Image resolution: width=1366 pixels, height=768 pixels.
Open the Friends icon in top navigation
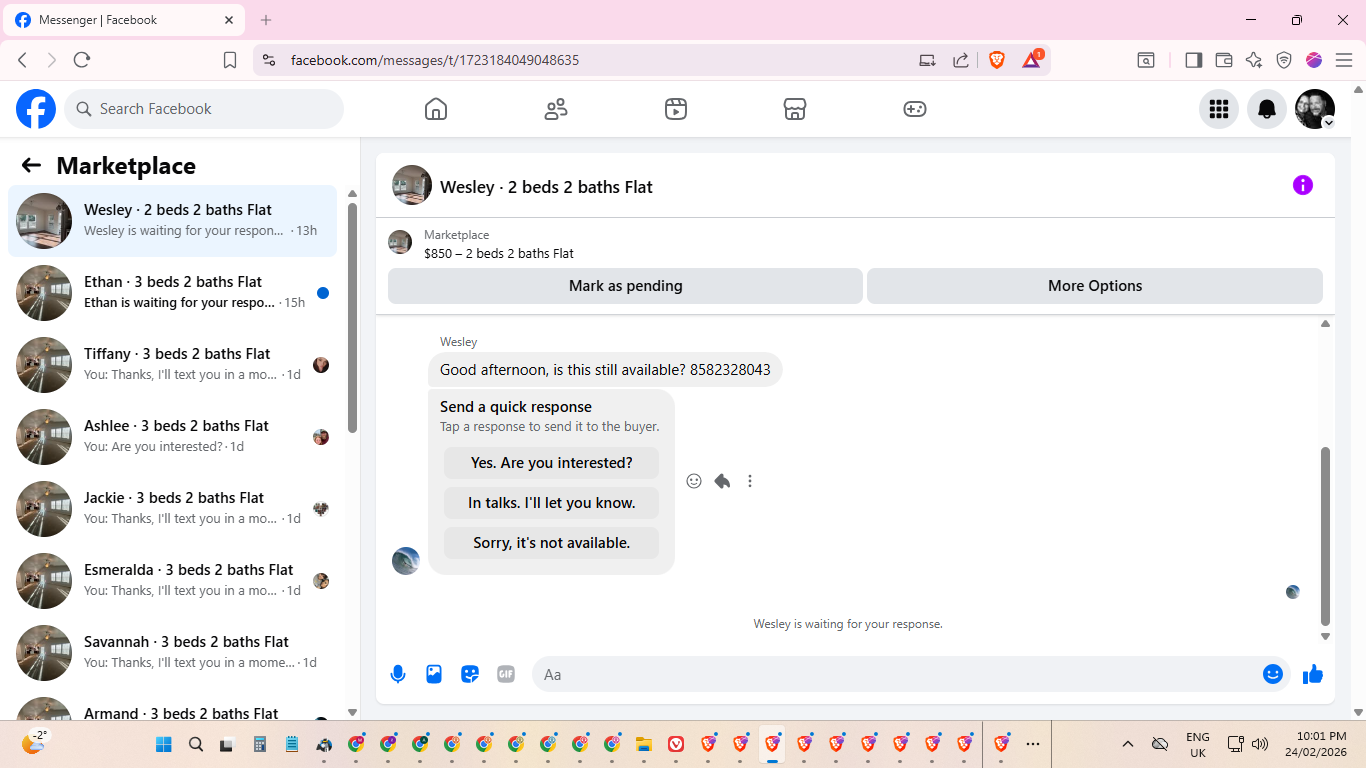pyautogui.click(x=556, y=109)
